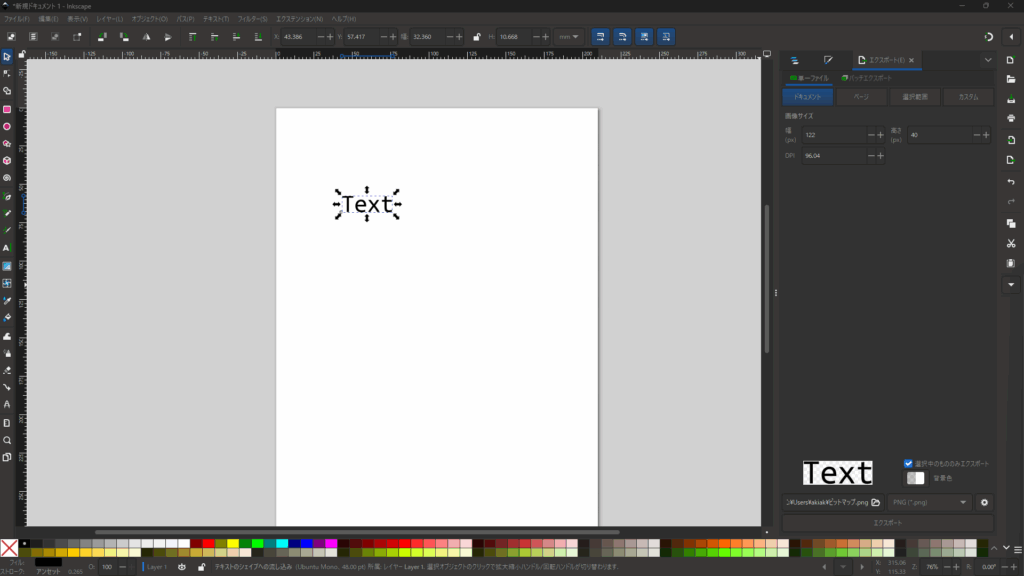Image resolution: width=1024 pixels, height=576 pixels.
Task: Browse for export file using folder icon
Action: point(875,502)
